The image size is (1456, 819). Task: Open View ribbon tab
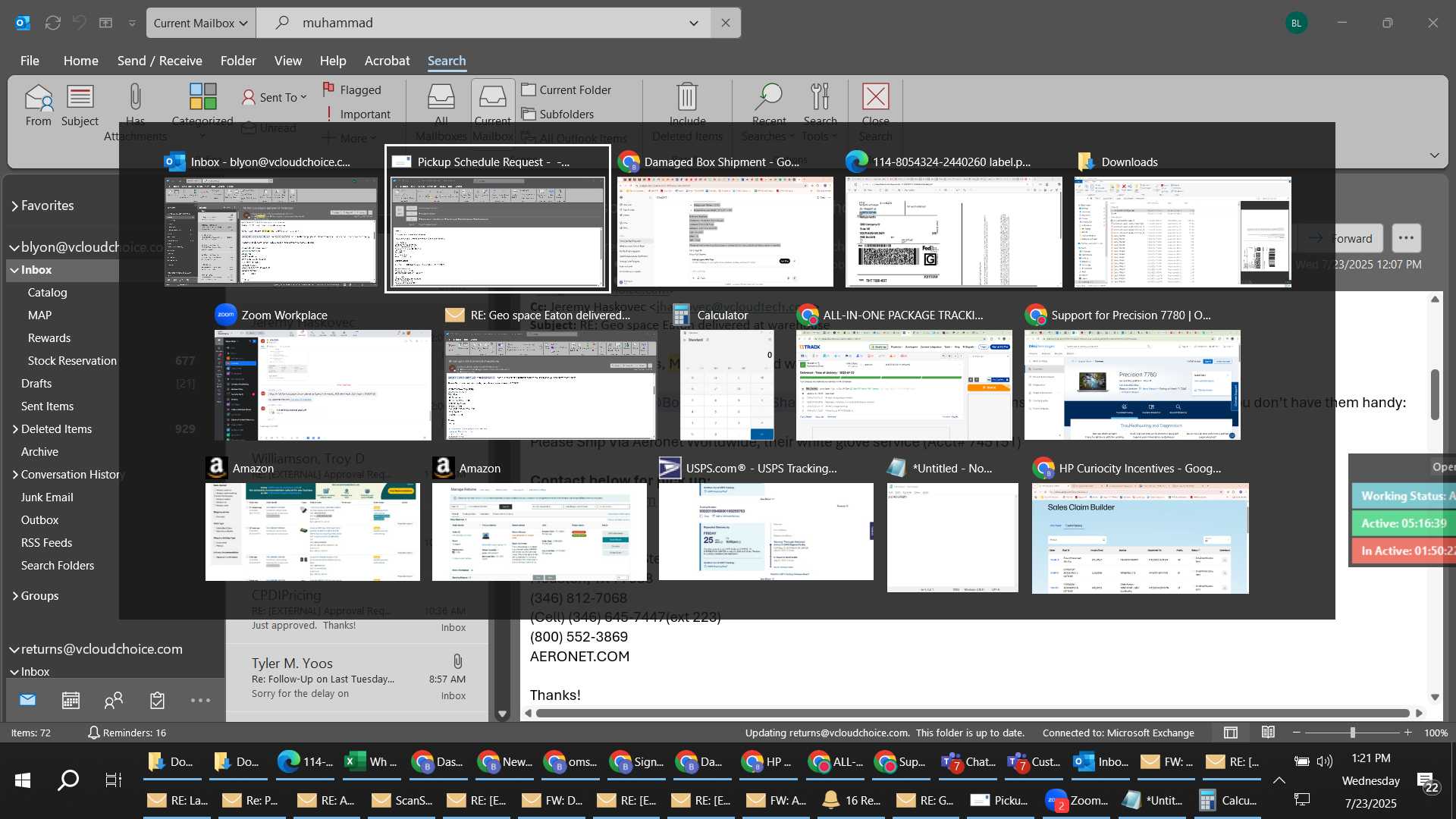[287, 61]
